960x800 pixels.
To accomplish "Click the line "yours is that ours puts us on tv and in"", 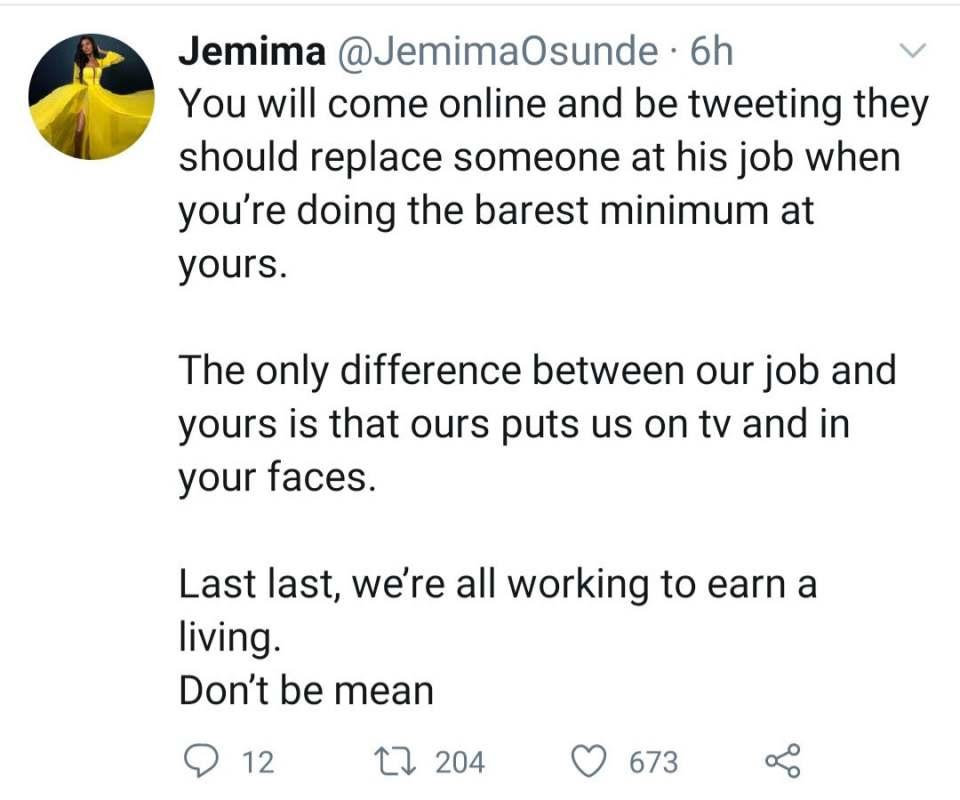I will point(514,424).
